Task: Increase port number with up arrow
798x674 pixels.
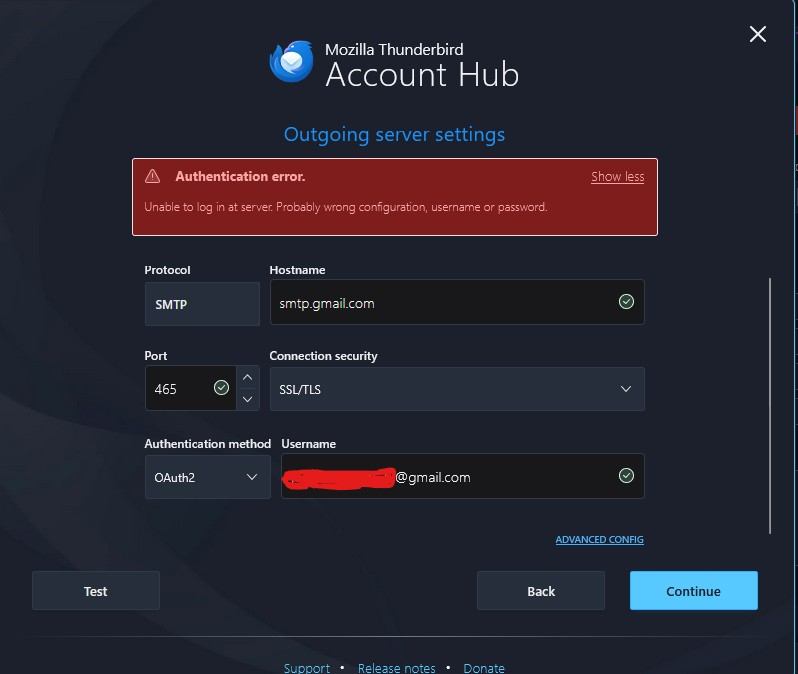Action: 248,377
